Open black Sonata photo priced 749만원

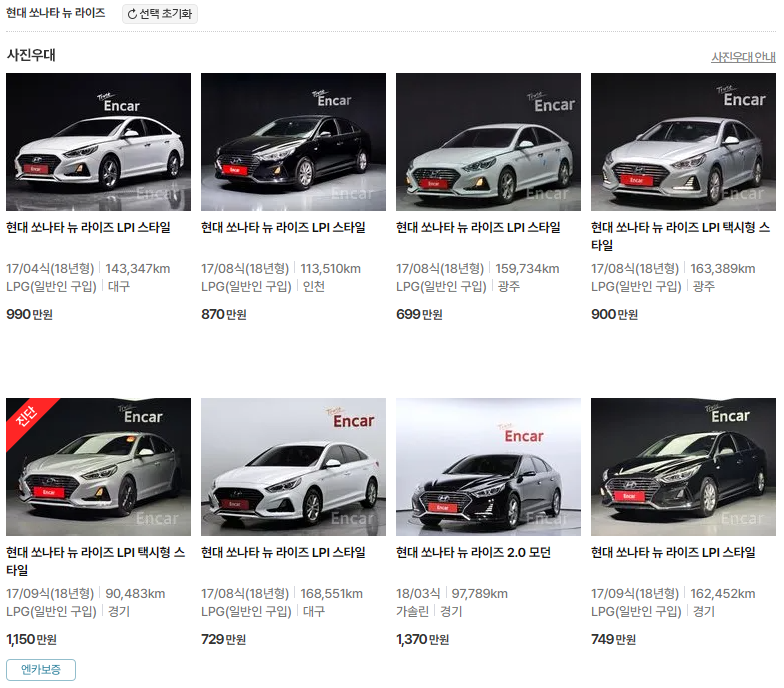coord(684,467)
